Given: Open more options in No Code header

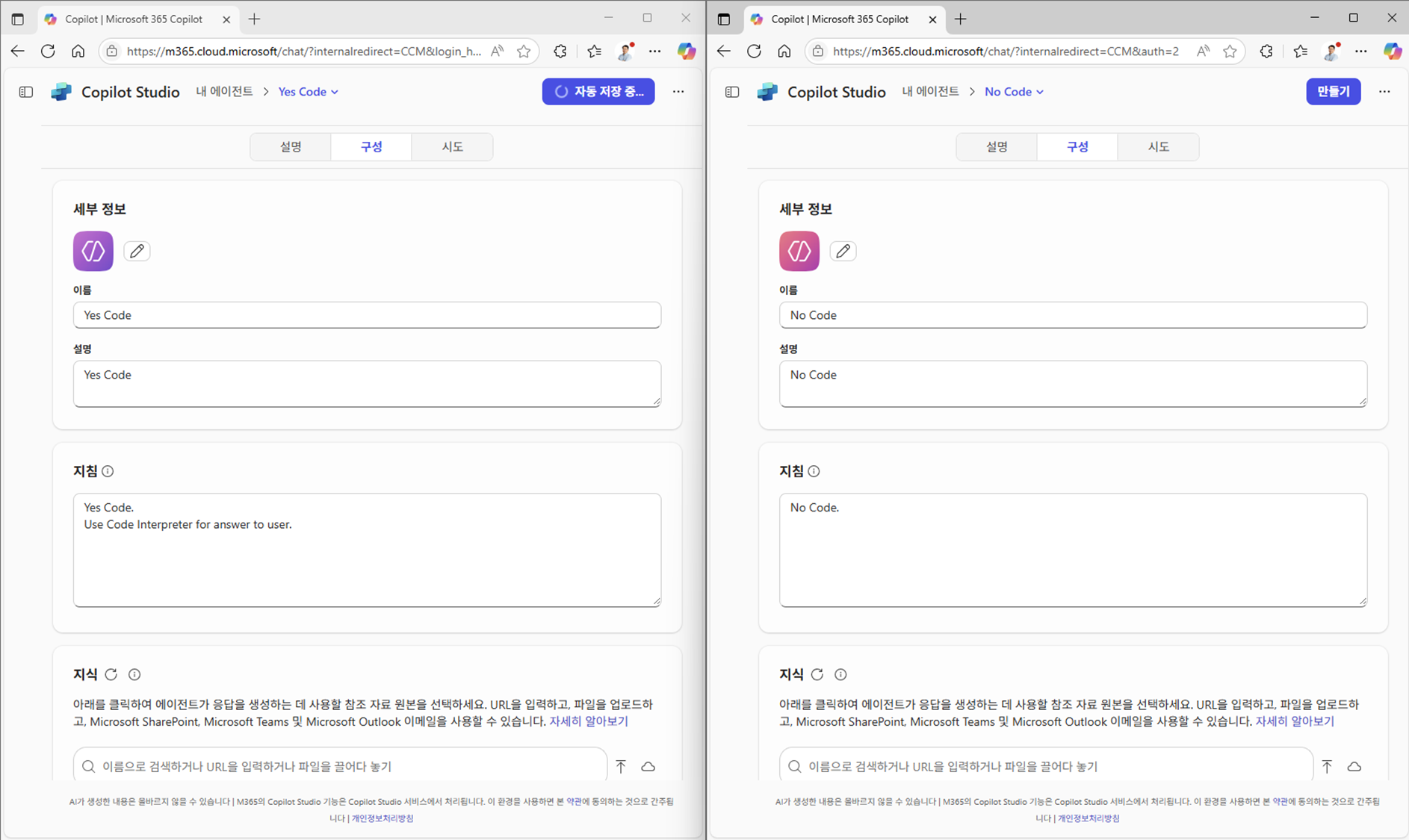Looking at the screenshot, I should [1384, 91].
